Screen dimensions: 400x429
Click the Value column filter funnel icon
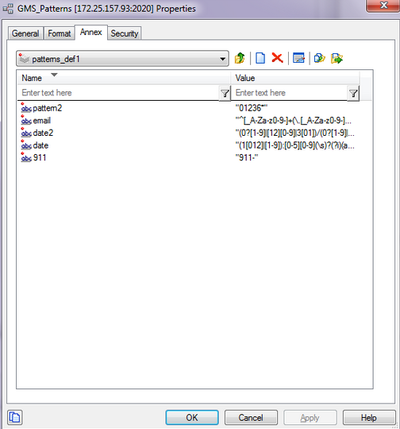[x=353, y=93]
